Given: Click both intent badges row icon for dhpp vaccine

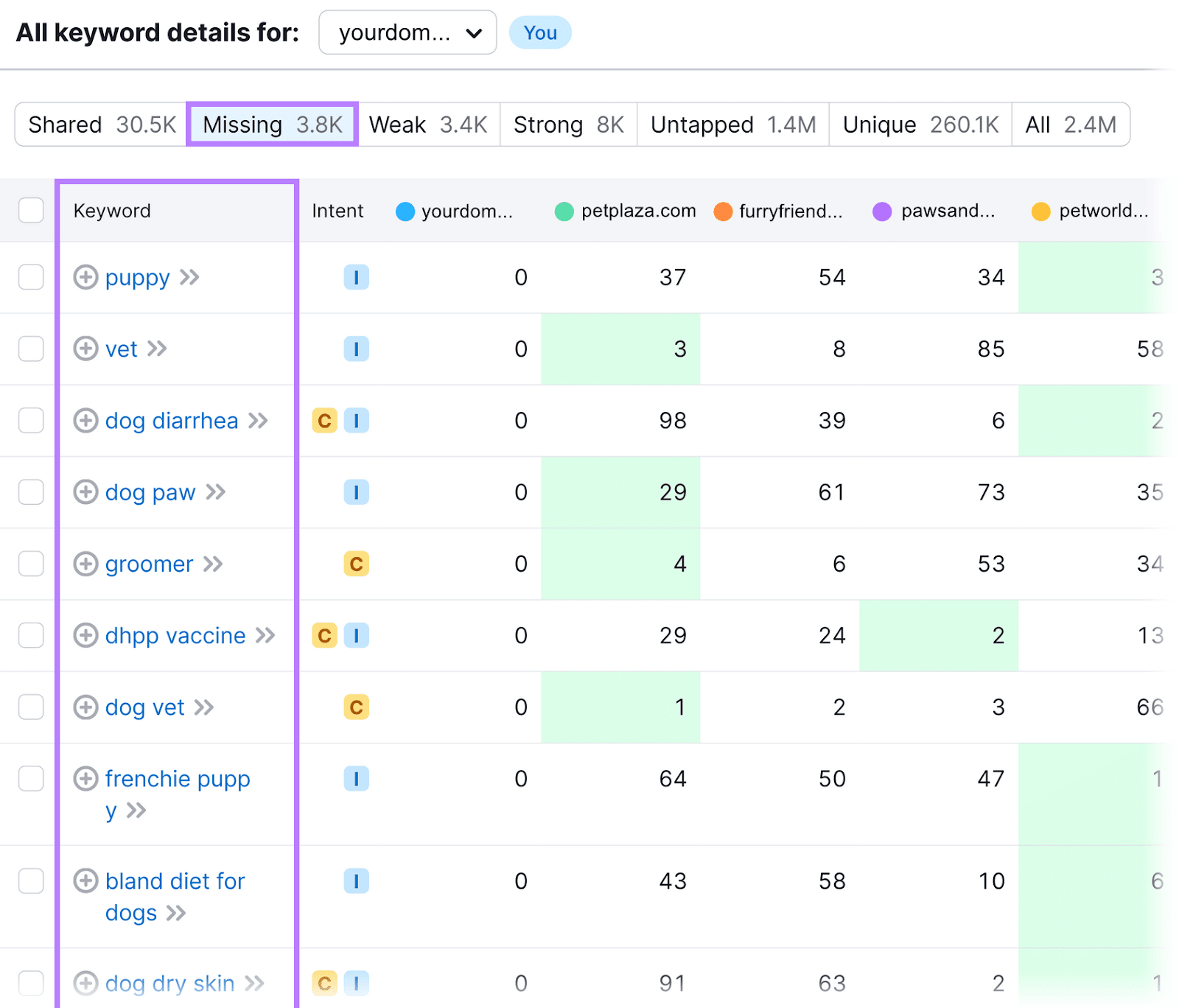Looking at the screenshot, I should pos(340,635).
